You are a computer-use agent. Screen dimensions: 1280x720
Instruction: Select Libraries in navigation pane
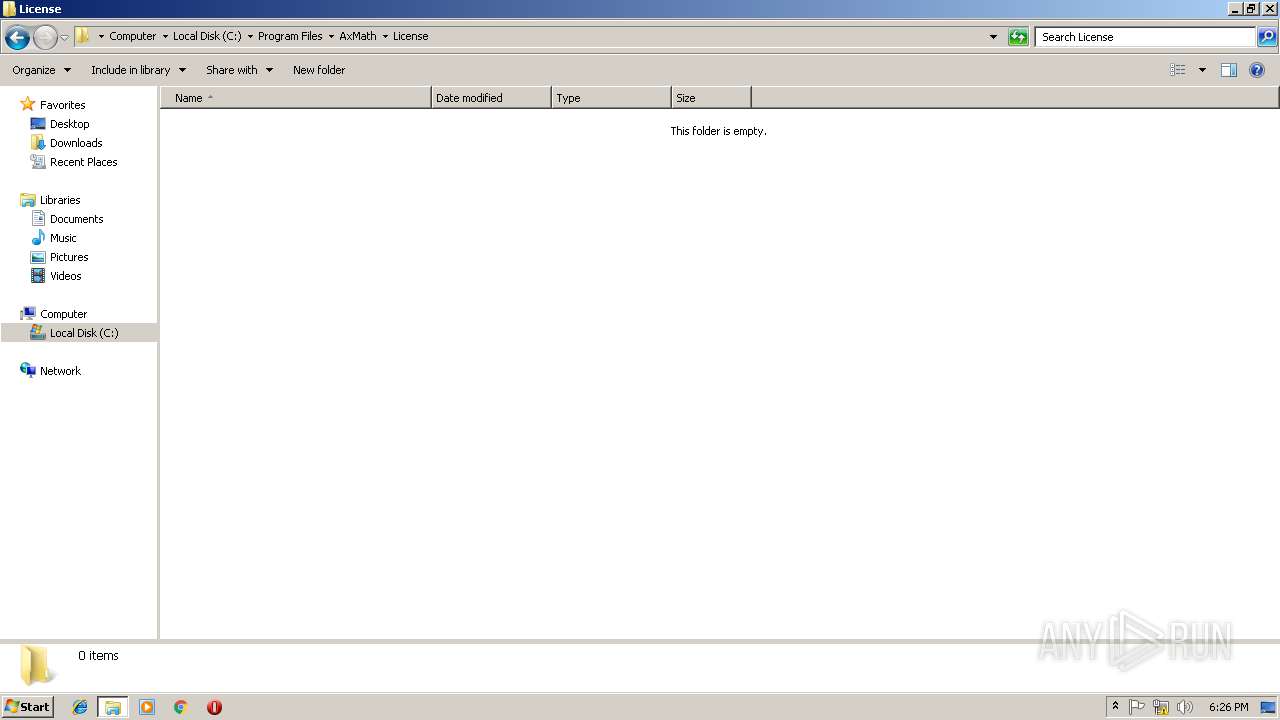(60, 200)
